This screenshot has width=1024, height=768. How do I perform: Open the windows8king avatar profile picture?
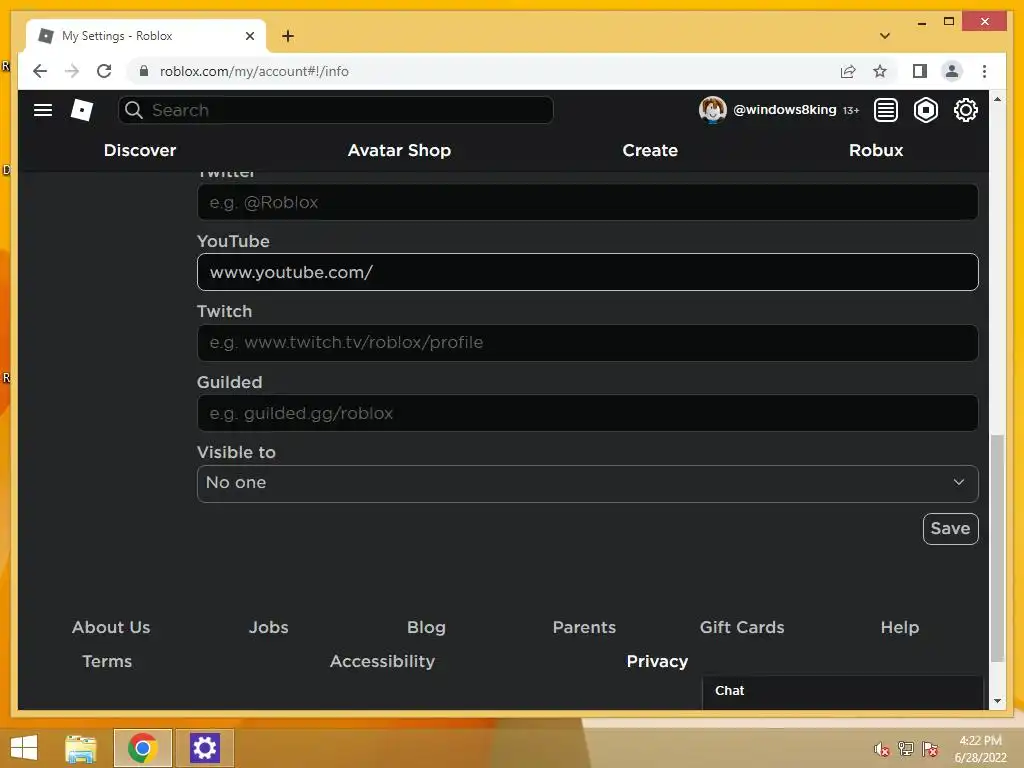click(712, 110)
